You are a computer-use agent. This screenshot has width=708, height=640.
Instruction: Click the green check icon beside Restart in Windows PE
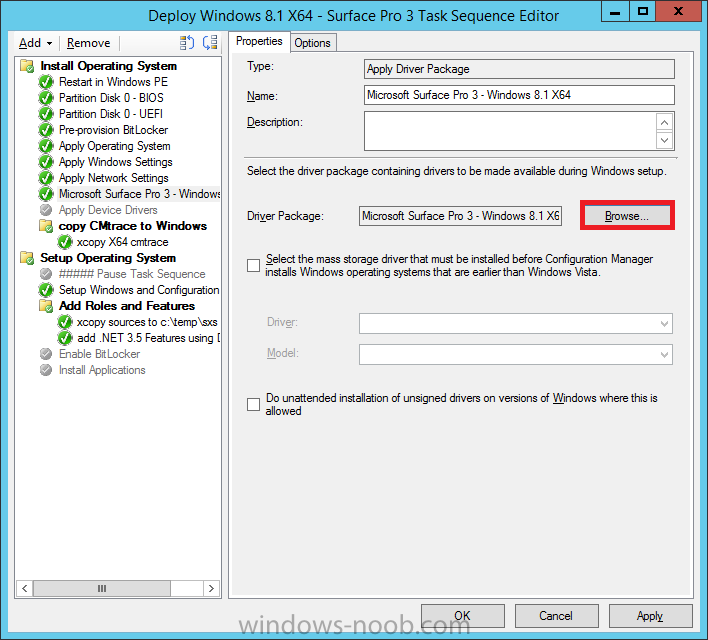(x=46, y=82)
